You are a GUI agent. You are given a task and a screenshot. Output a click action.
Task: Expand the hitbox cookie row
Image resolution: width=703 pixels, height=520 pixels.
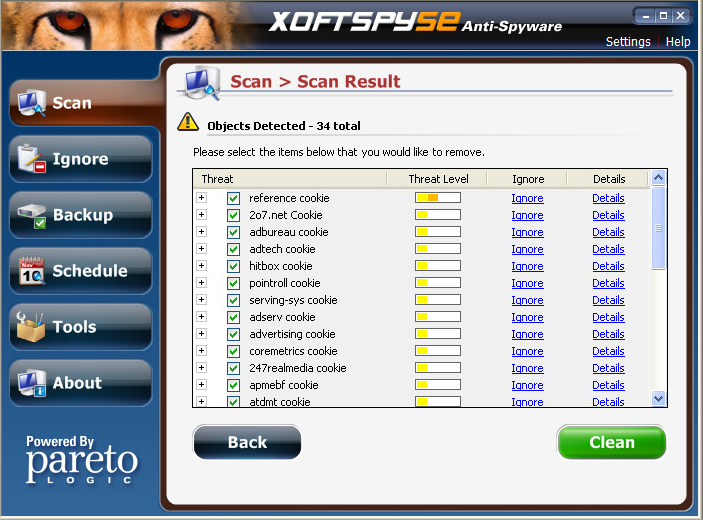tap(201, 266)
